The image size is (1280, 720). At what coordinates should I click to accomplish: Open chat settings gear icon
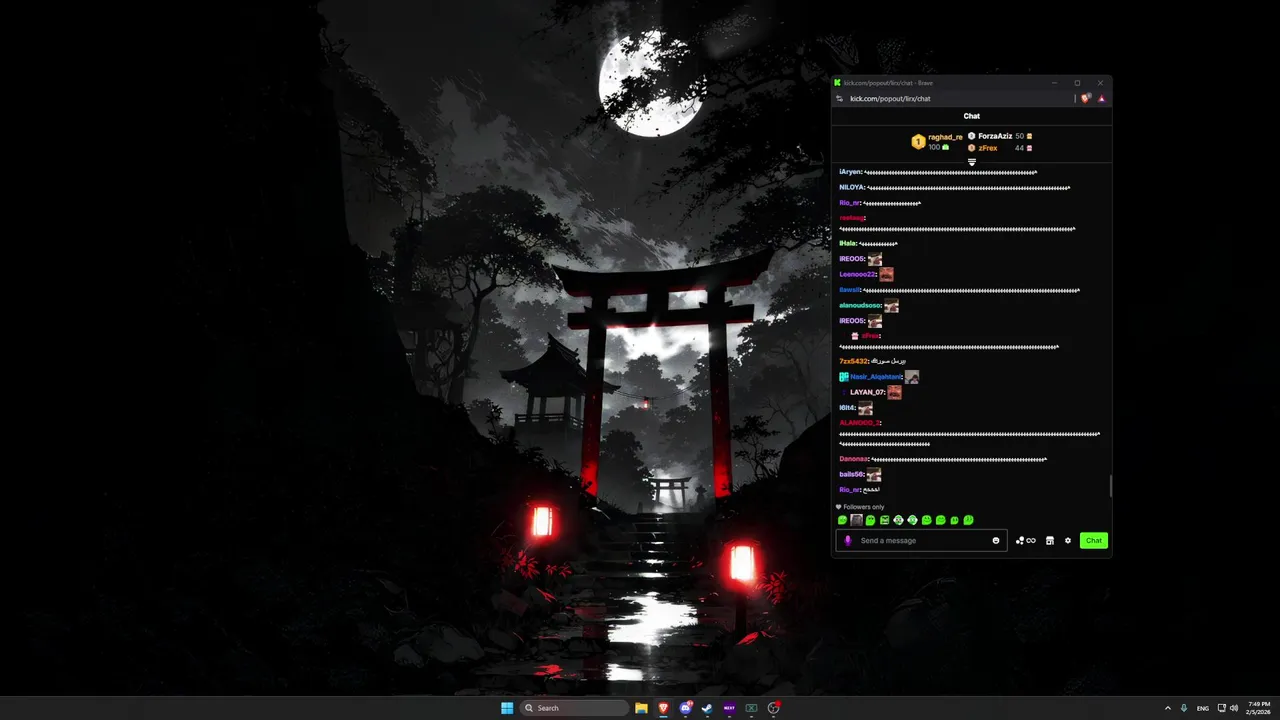point(1068,540)
